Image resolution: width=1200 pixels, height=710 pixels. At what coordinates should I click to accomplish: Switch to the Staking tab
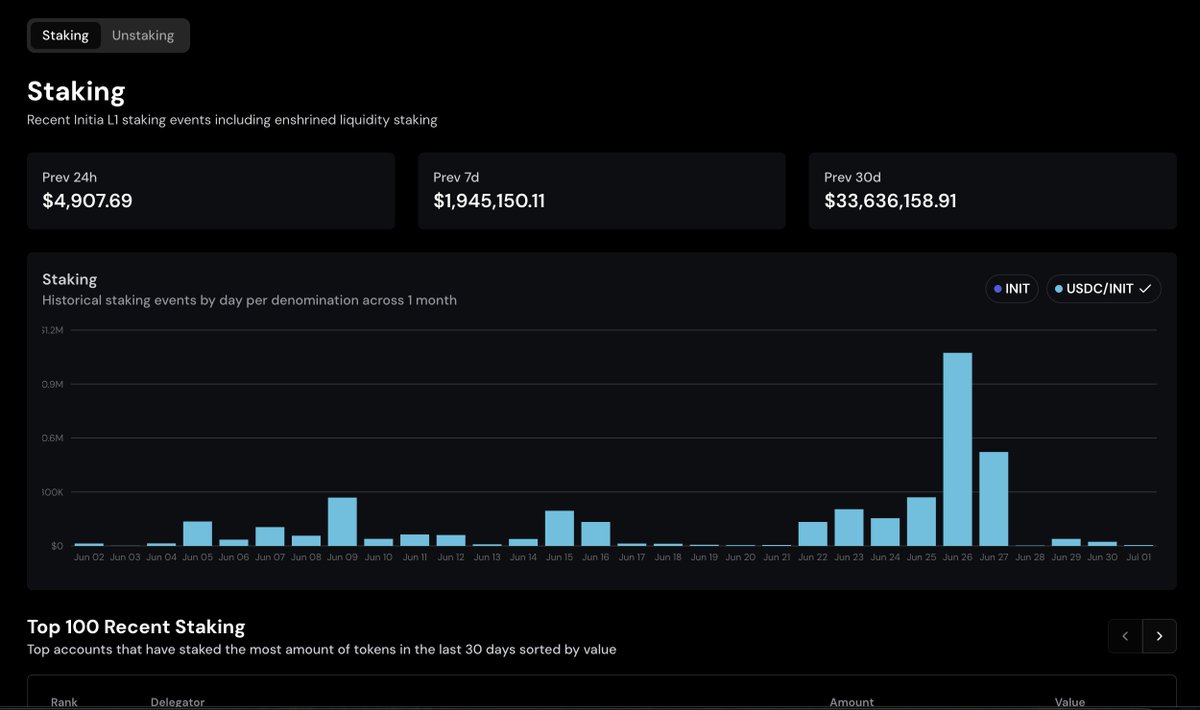point(65,35)
